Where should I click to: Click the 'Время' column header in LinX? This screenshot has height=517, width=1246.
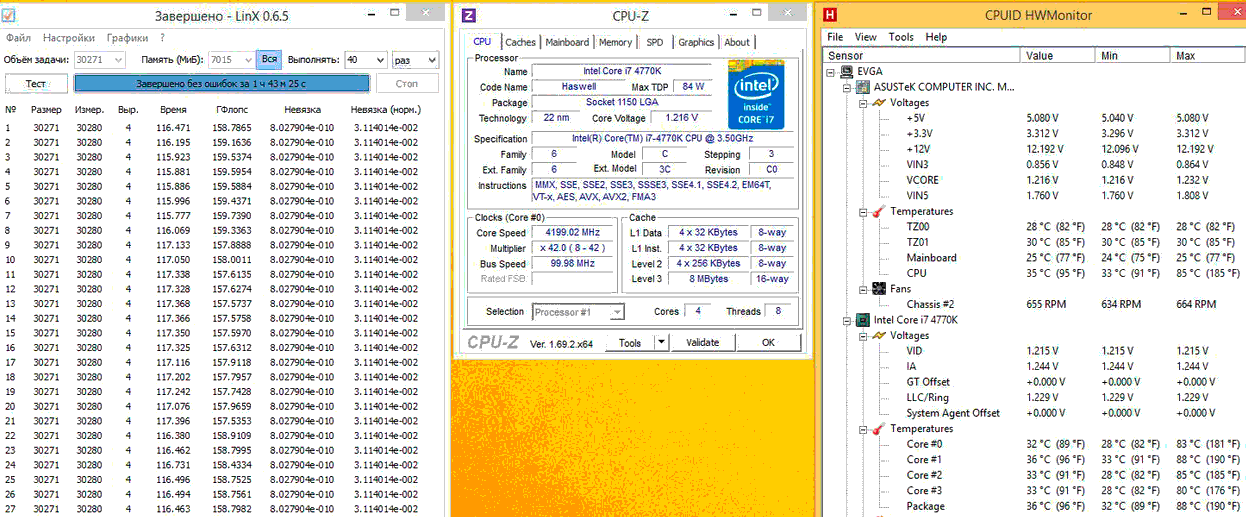tap(173, 109)
